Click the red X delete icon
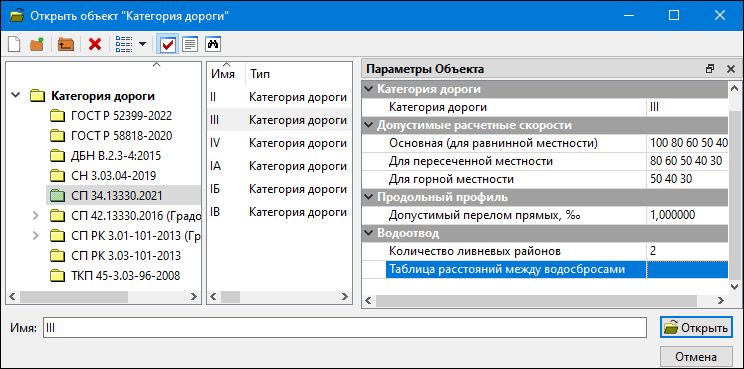This screenshot has height=369, width=744. pyautogui.click(x=95, y=45)
